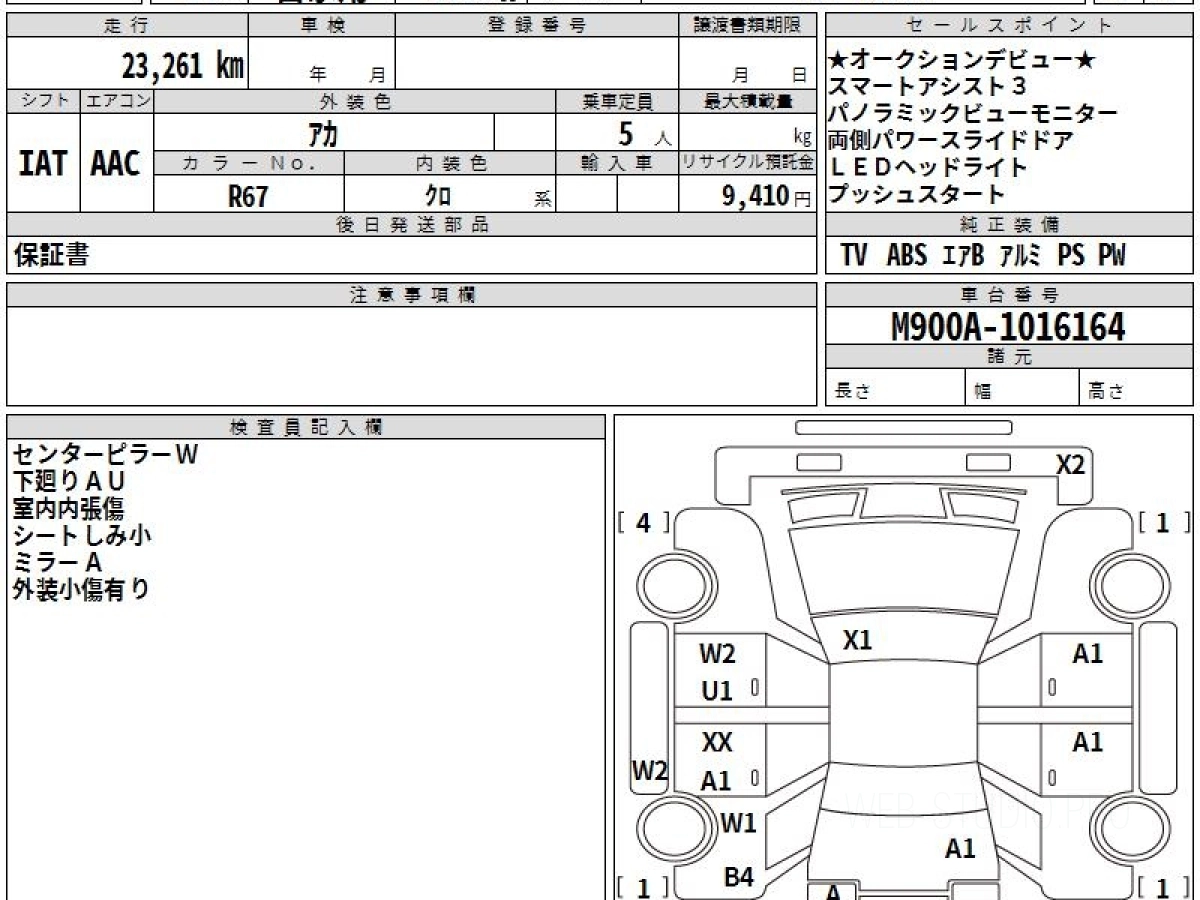Click the パノラミックビューモニター line
1200x900 pixels.
point(974,114)
